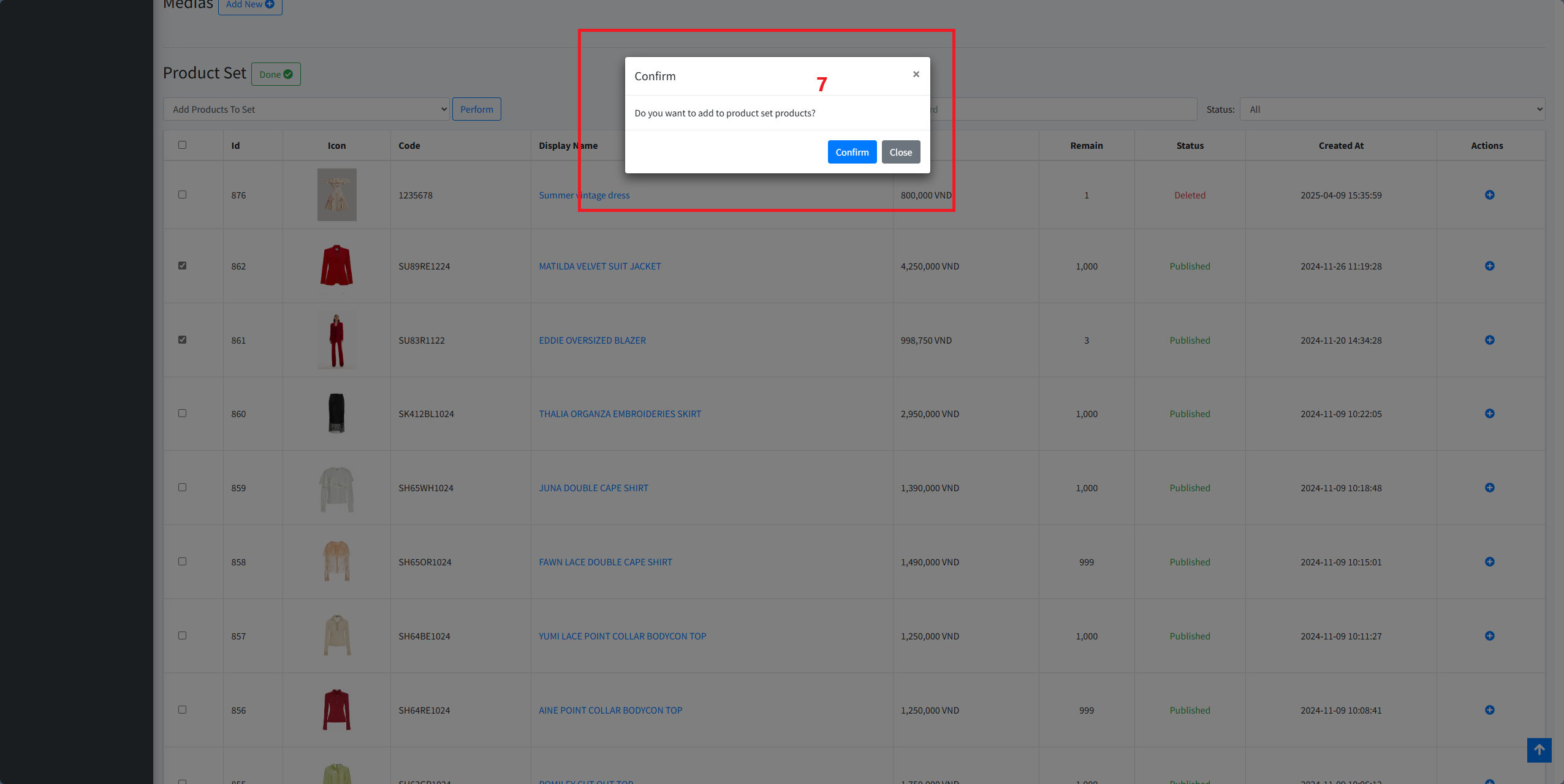Click the gray Close button in dialog

click(x=900, y=152)
